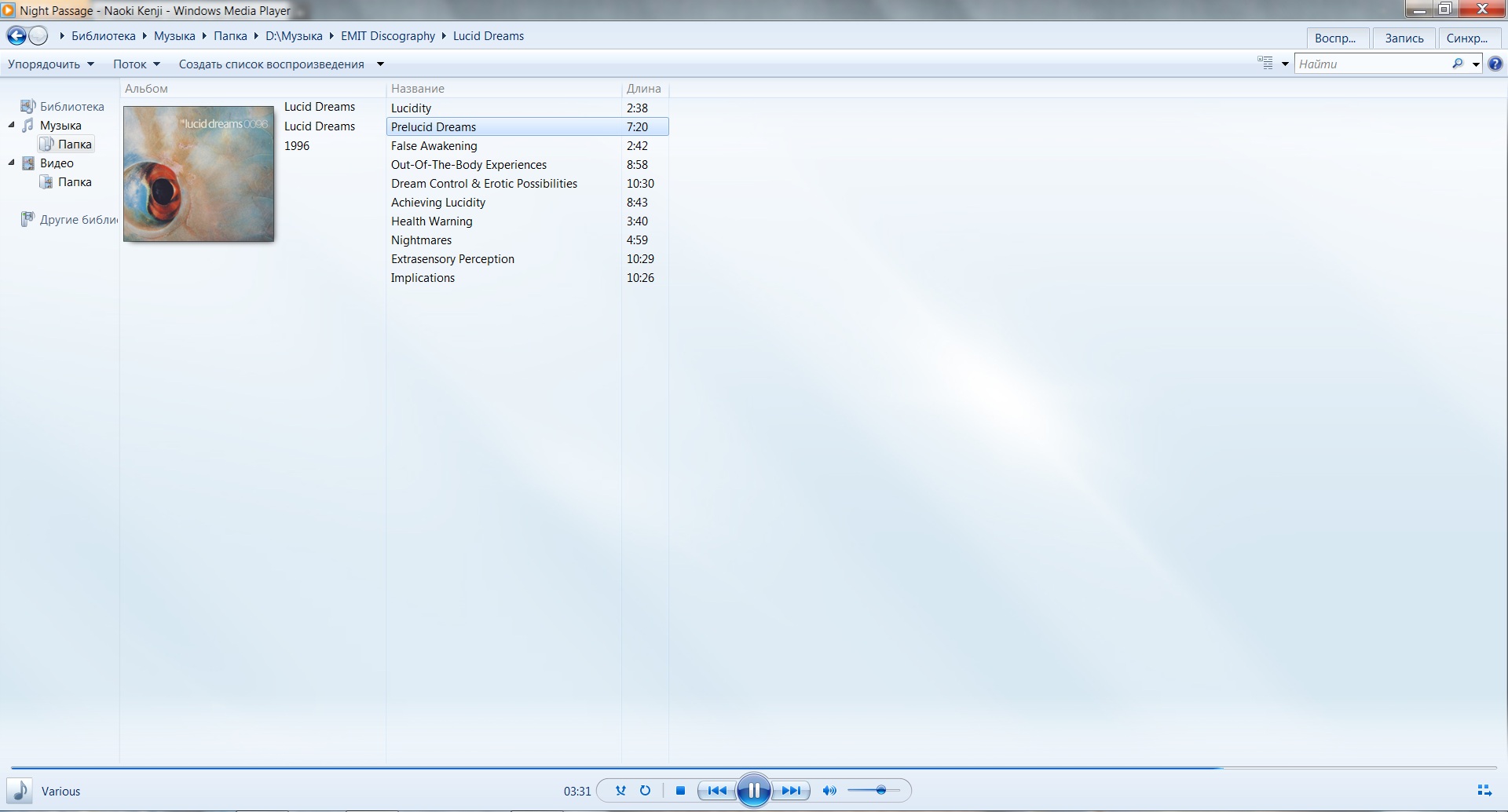Viewport: 1508px width, 812px height.
Task: Switch to Now Playing view
Action: 1484,791
